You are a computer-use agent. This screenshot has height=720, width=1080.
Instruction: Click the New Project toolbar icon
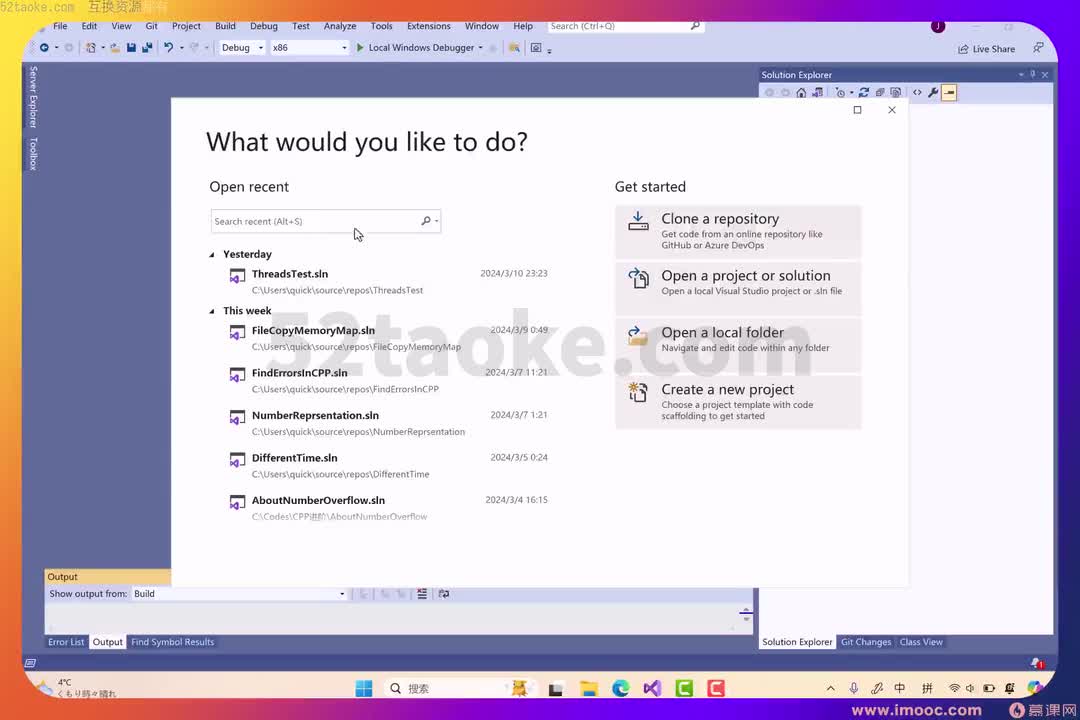pyautogui.click(x=90, y=48)
